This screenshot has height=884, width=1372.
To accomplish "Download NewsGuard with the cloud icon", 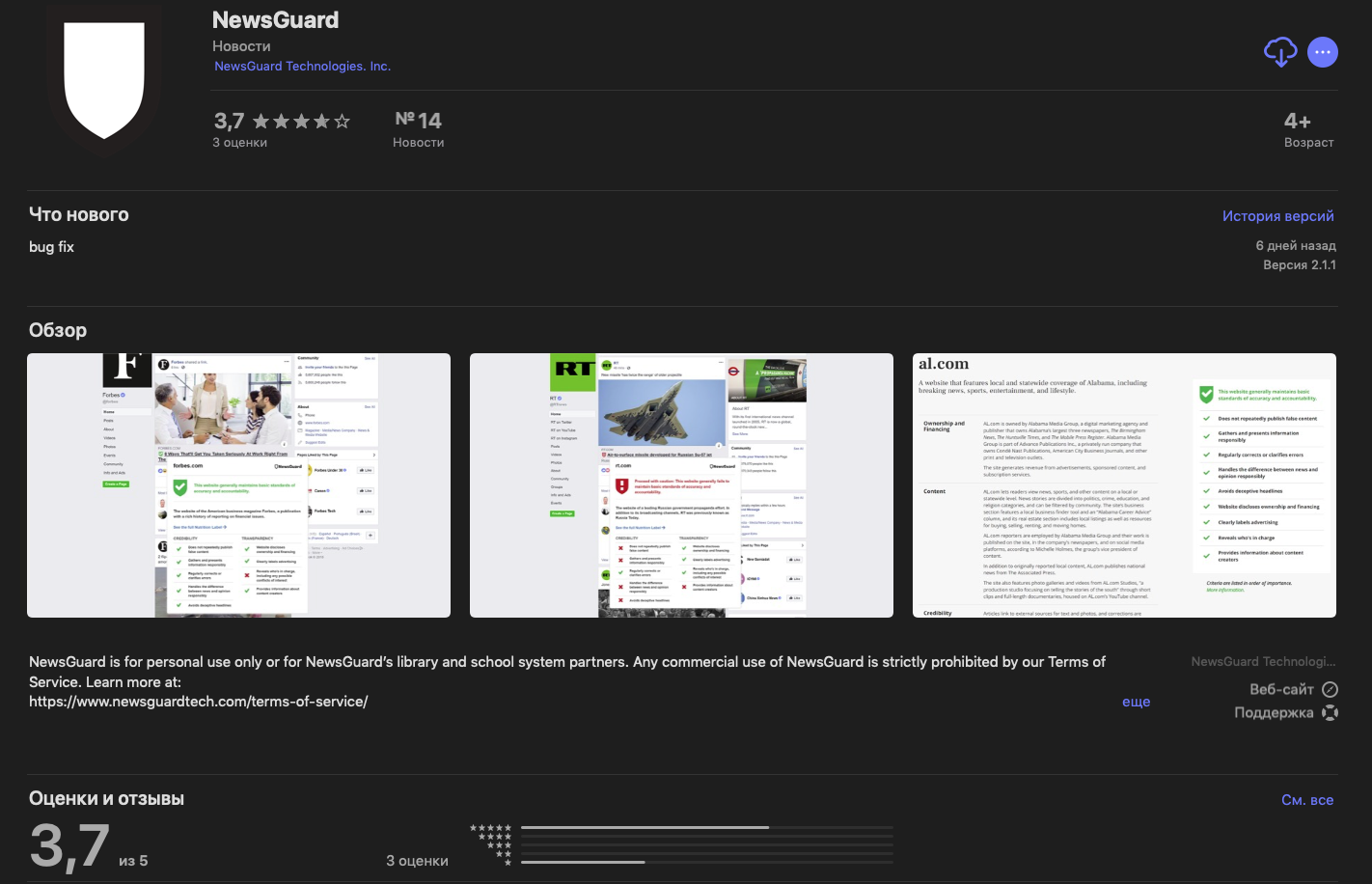I will click(x=1280, y=52).
